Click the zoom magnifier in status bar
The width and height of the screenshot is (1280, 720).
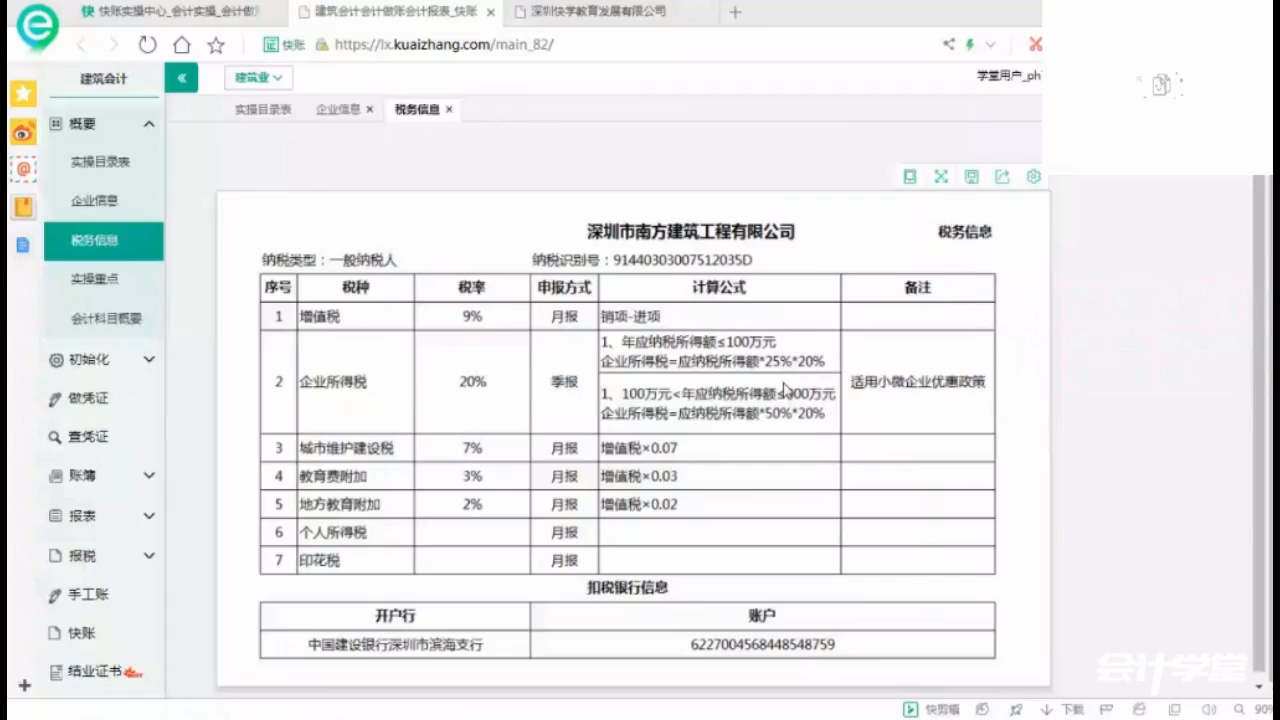pyautogui.click(x=1240, y=709)
